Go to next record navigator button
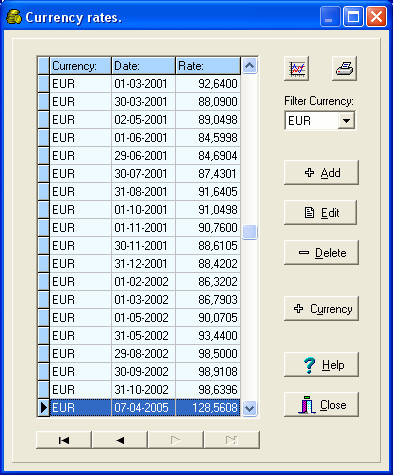The width and height of the screenshot is (393, 475). pos(176,440)
